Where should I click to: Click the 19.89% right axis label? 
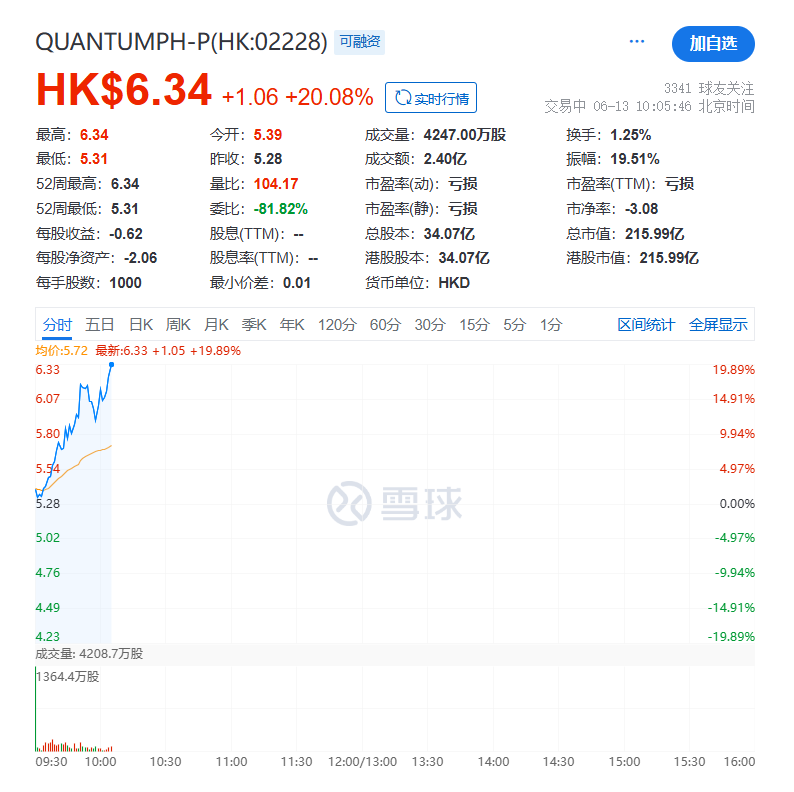[x=733, y=370]
